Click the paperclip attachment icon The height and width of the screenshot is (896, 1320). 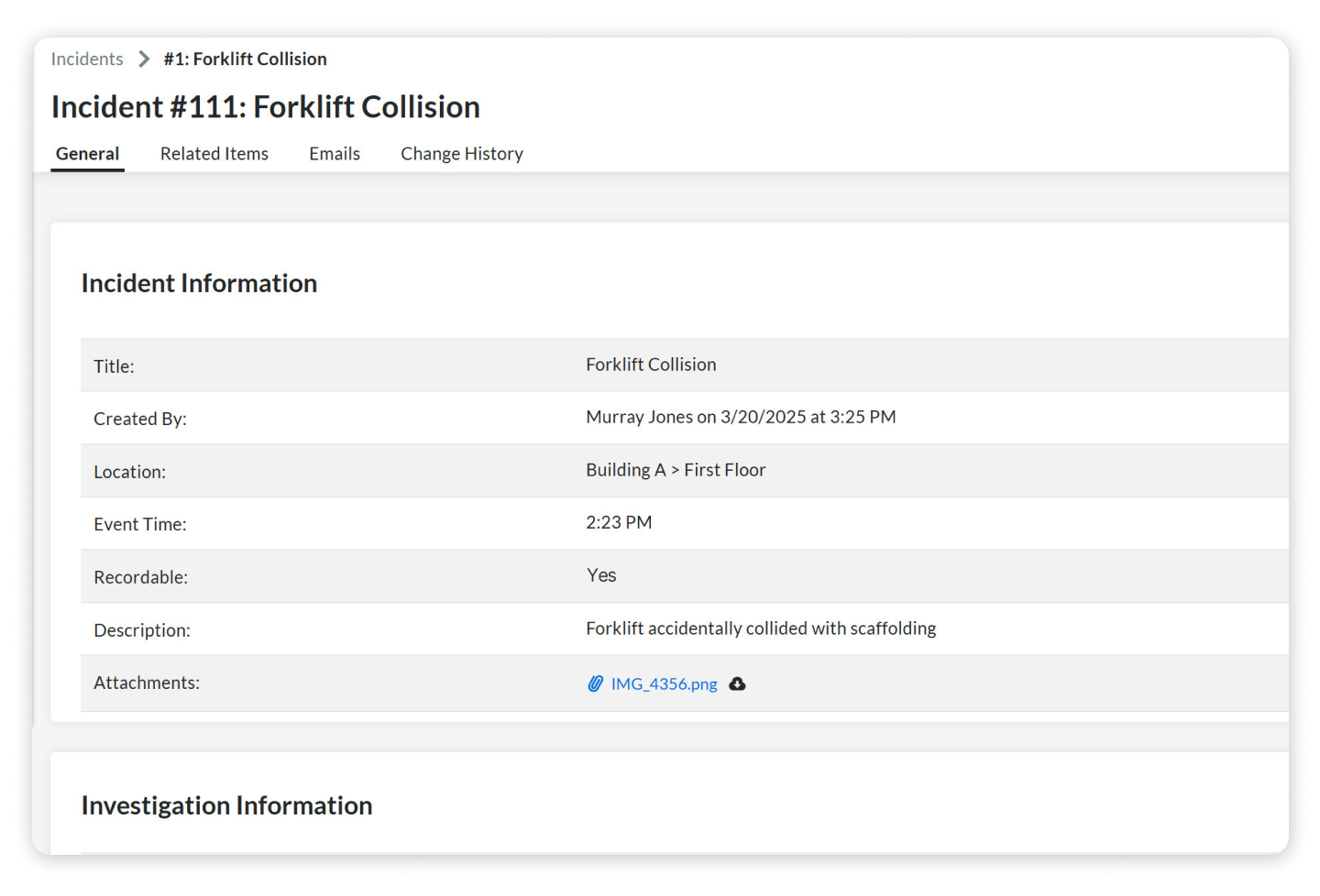coord(594,683)
